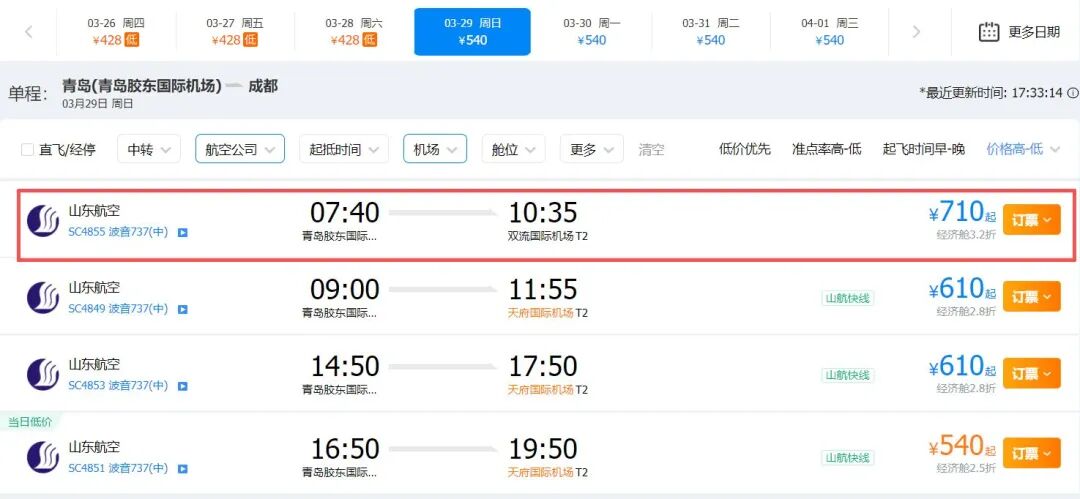The height and width of the screenshot is (499, 1080).
Task: Switch to the 03-26 周四 date tab
Action: click(x=117, y=32)
